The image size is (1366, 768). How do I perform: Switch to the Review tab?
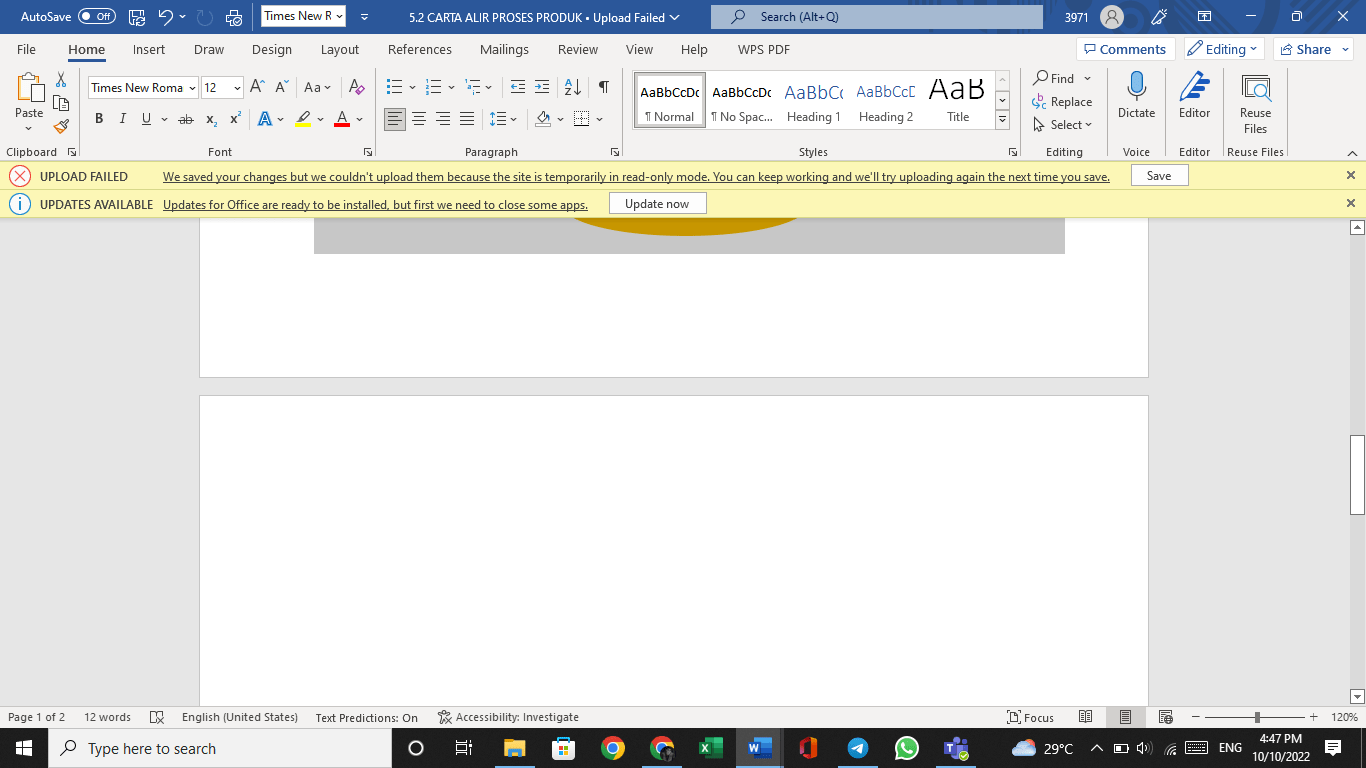coord(578,49)
